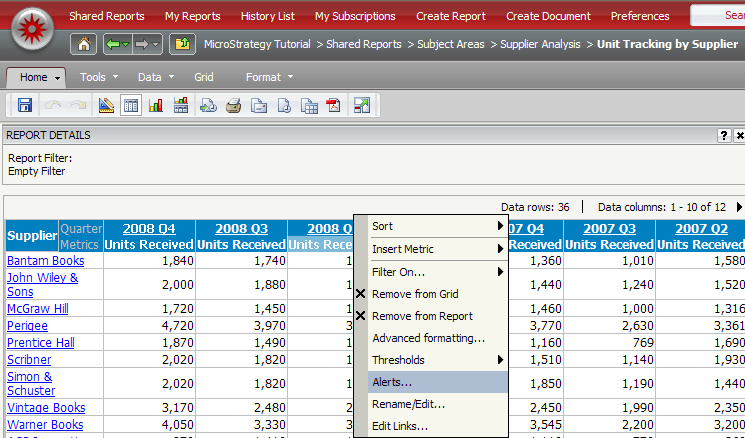The height and width of the screenshot is (438, 745).
Task: Go up one folder level icon
Action: click(183, 44)
